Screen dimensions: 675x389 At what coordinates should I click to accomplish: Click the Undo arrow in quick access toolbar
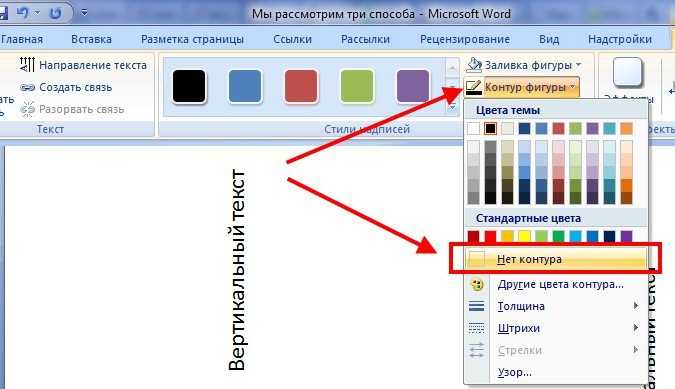coord(23,13)
